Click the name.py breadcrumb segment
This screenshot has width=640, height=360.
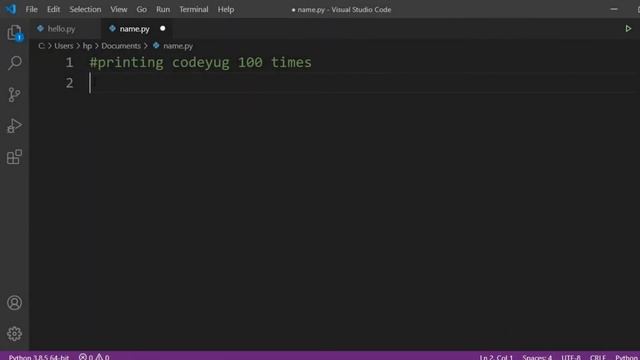click(x=178, y=46)
